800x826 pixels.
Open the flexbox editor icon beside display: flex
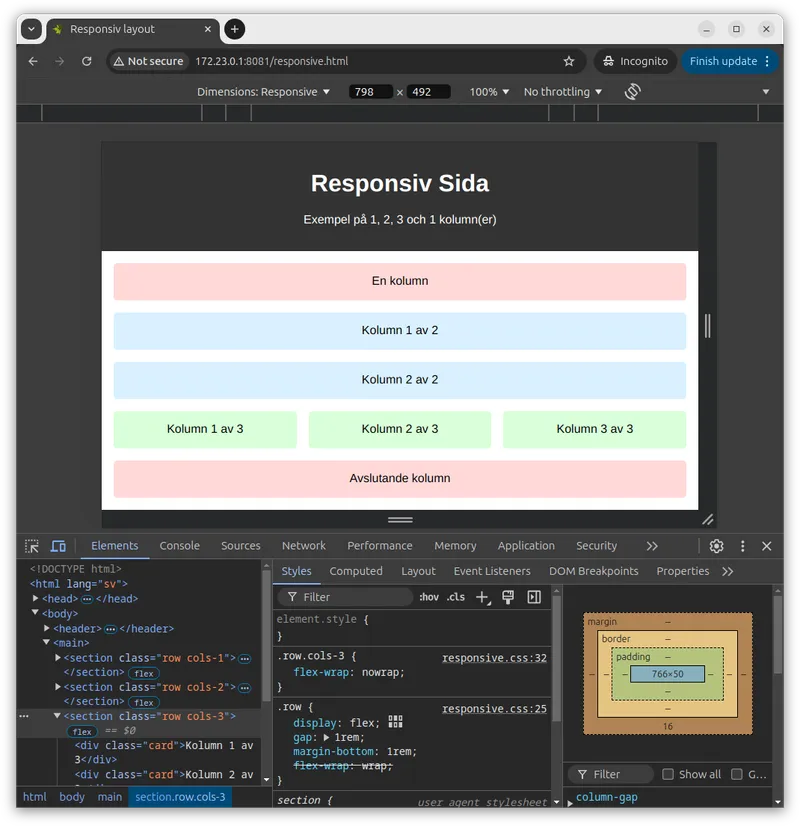(395, 722)
